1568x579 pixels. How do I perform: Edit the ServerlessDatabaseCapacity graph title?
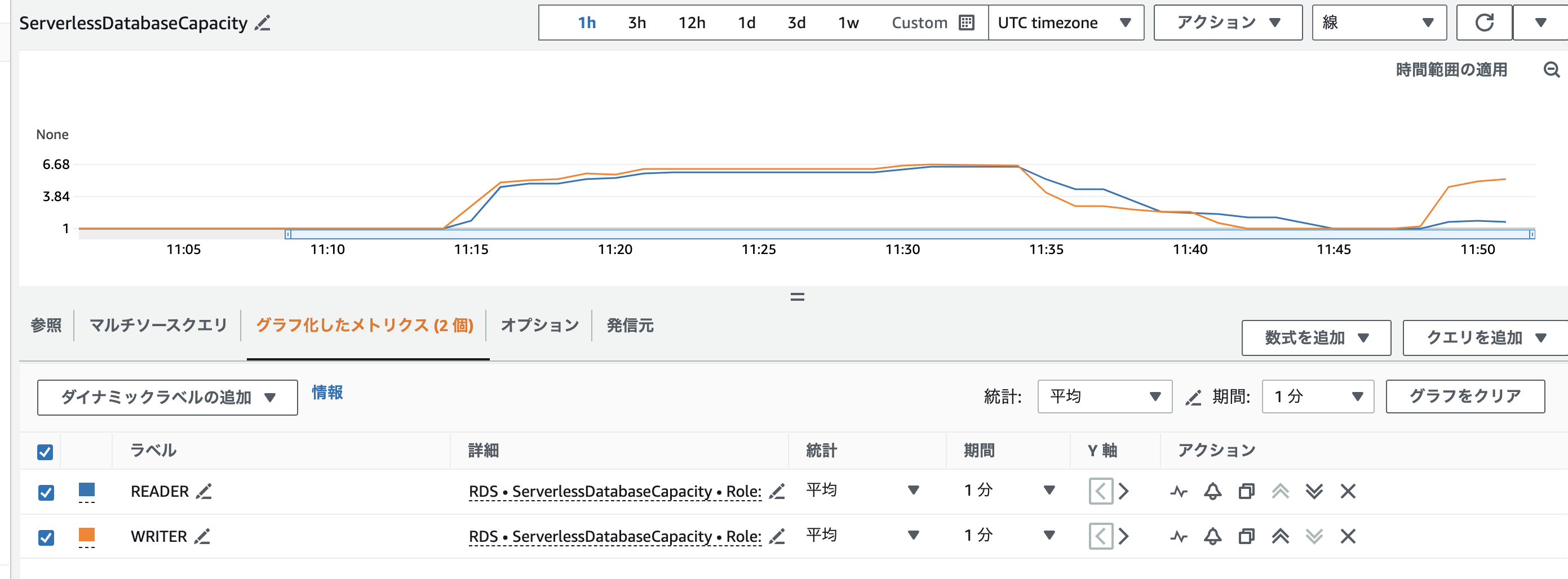point(263,23)
